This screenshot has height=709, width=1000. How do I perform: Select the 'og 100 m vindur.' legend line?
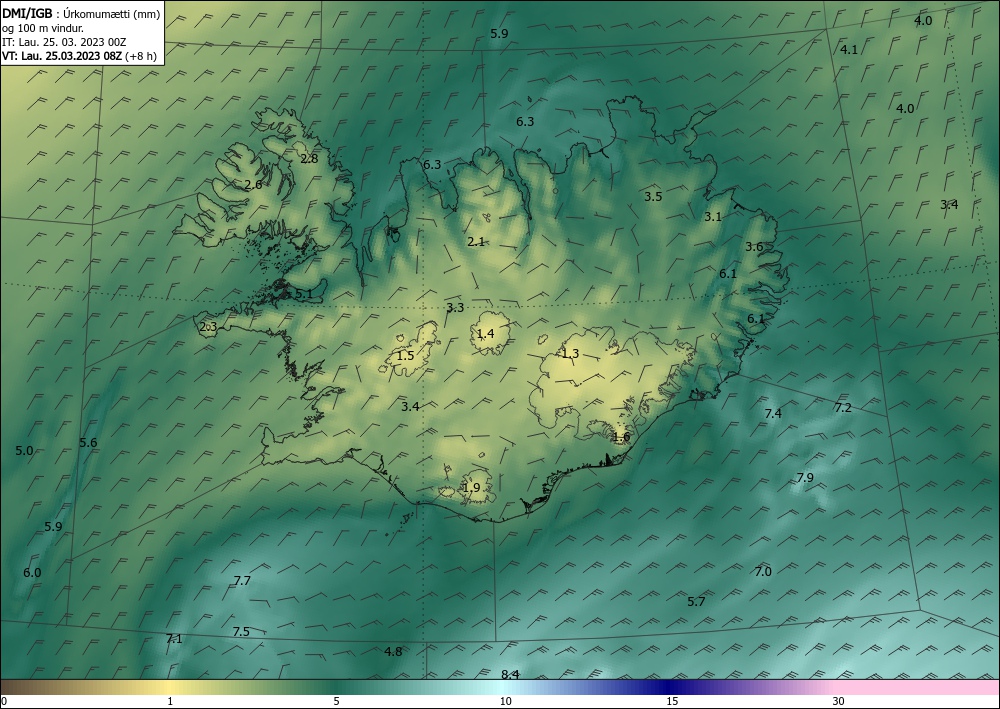coord(43,28)
